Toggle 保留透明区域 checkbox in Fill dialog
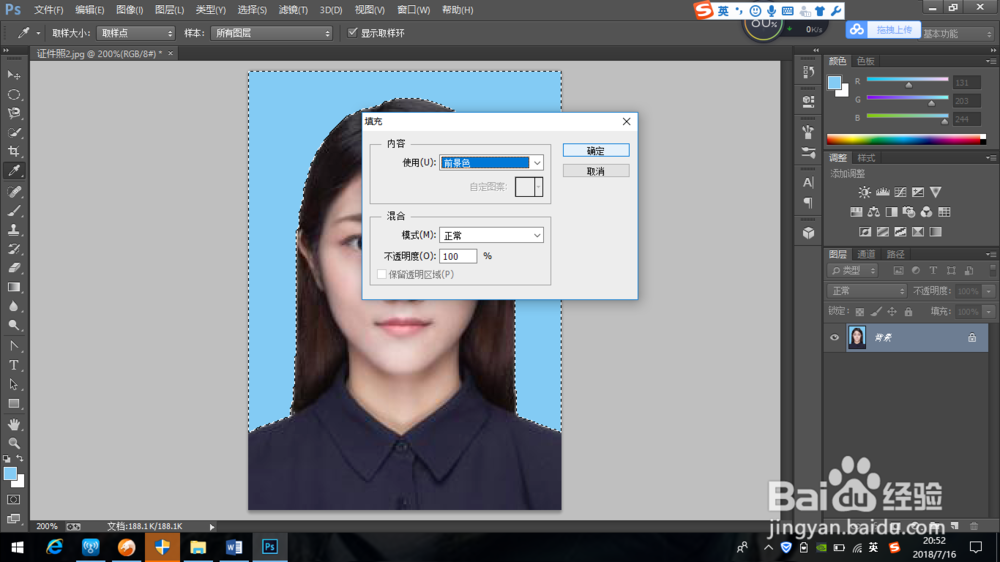1000x562 pixels. pyautogui.click(x=381, y=274)
